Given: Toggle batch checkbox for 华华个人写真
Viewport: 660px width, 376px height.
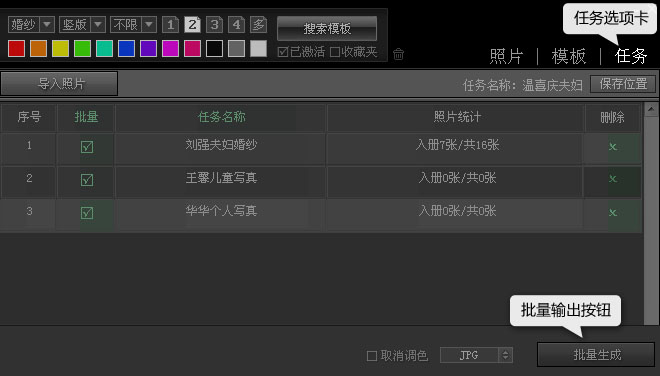Looking at the screenshot, I should (x=87, y=213).
